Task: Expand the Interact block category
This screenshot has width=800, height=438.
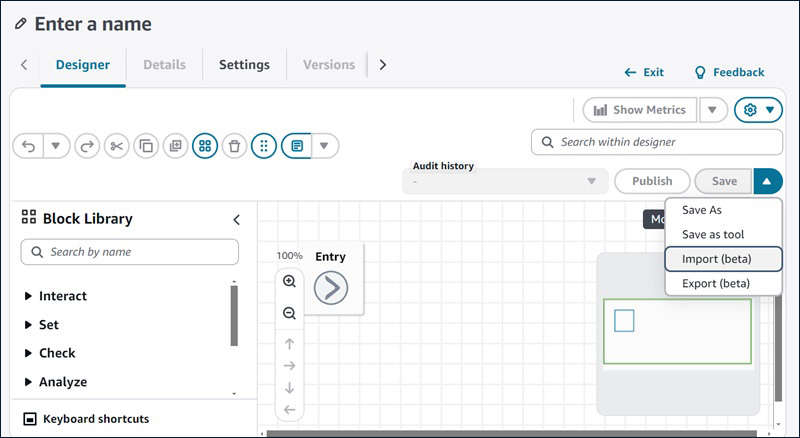Action: tap(28, 296)
